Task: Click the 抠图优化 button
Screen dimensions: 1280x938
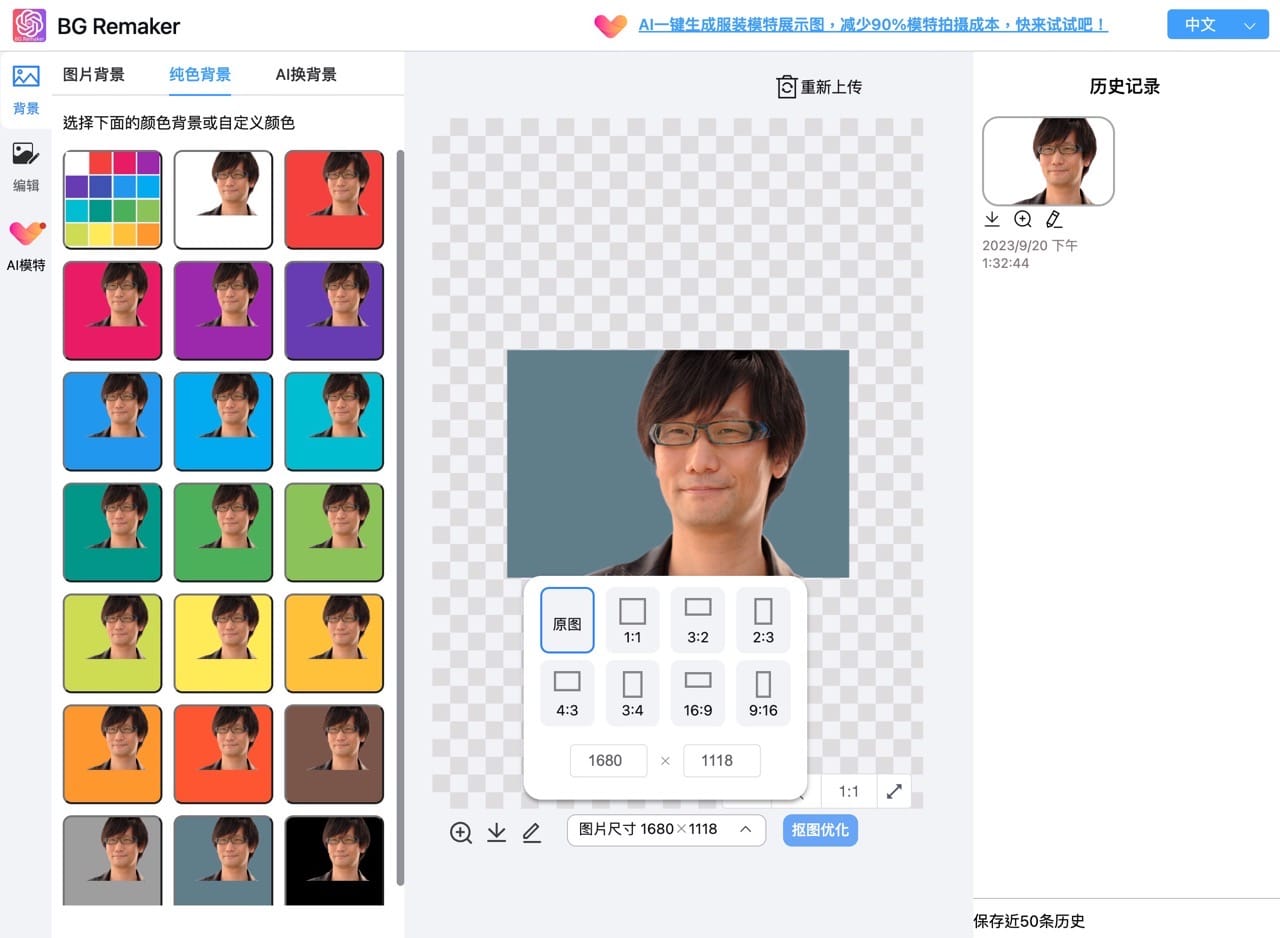Action: (x=820, y=830)
